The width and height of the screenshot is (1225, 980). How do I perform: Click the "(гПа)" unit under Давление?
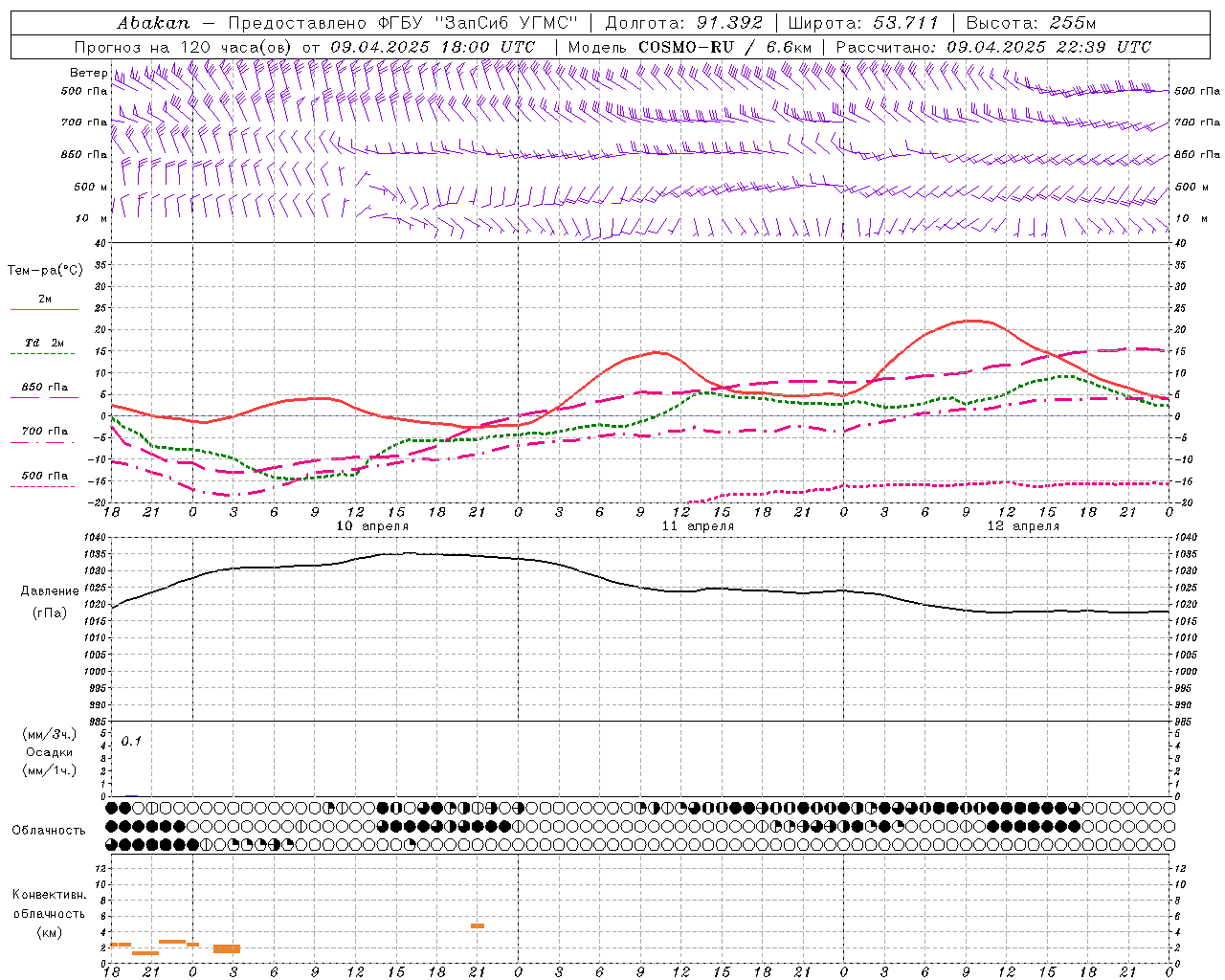point(50,612)
